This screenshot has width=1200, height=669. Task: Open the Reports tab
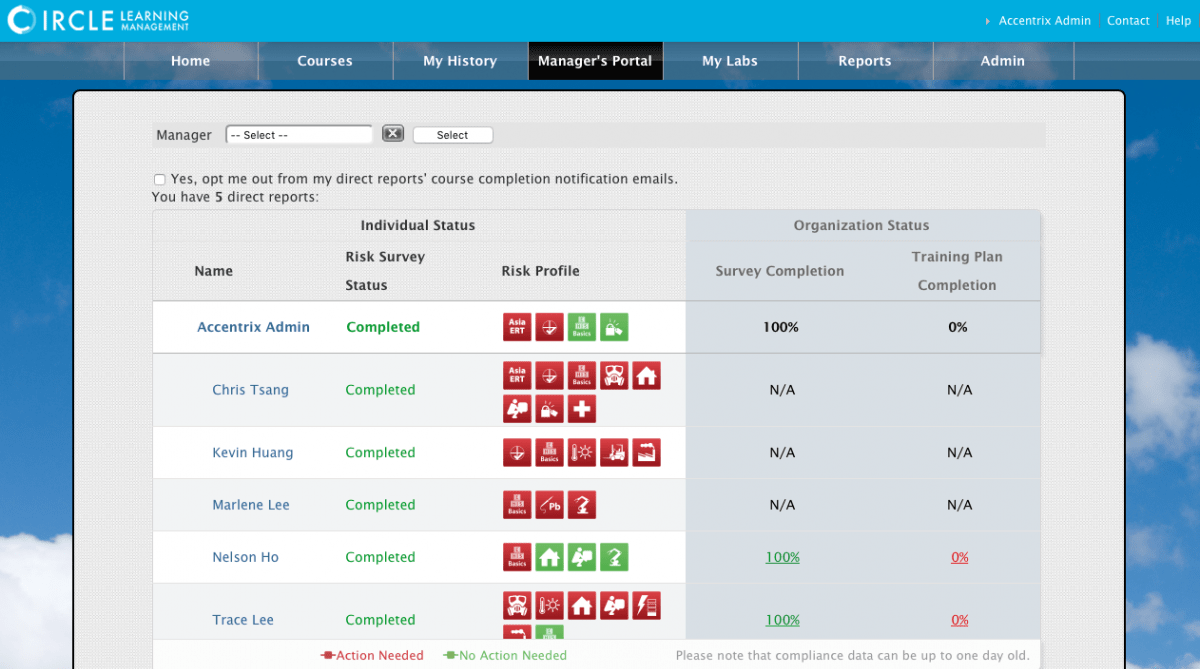[x=864, y=61]
